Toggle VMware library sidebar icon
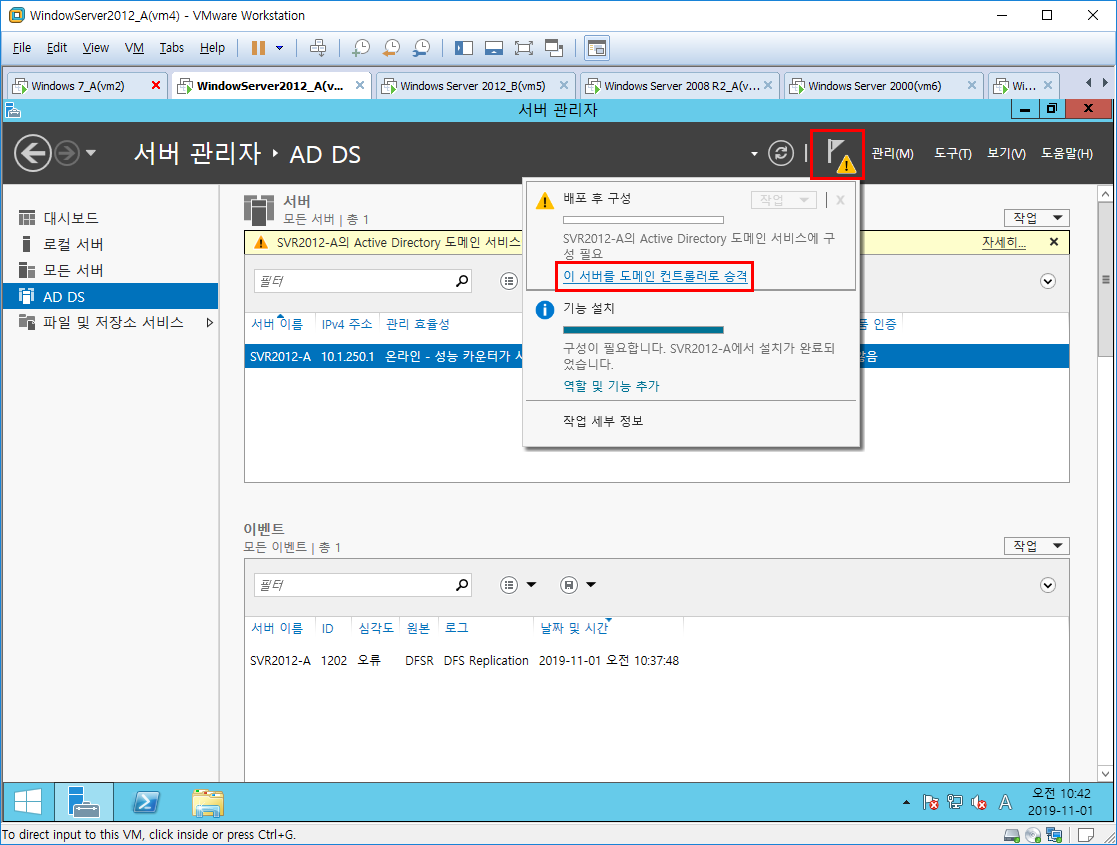Image resolution: width=1117 pixels, height=845 pixels. 464,48
